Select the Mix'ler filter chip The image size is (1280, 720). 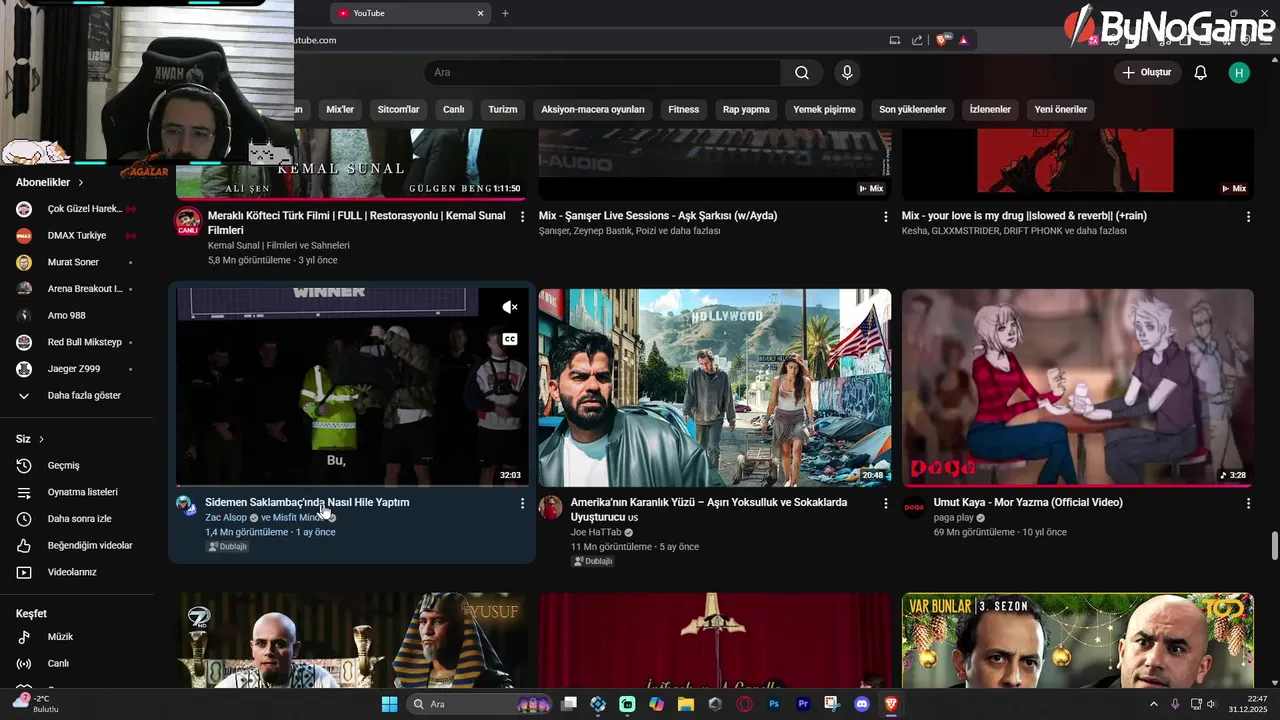tap(340, 109)
